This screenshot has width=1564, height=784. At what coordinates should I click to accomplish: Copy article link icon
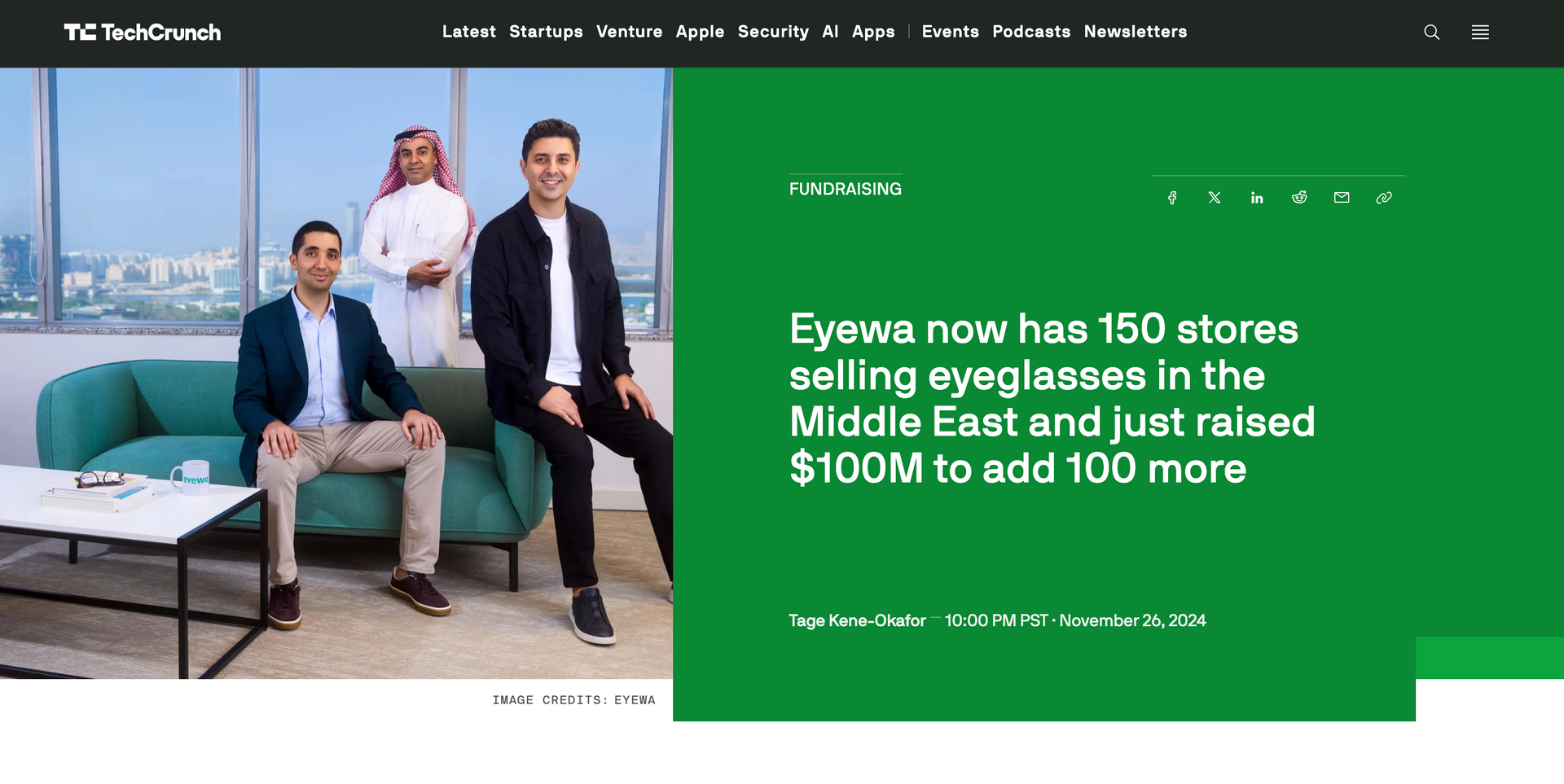1384,198
